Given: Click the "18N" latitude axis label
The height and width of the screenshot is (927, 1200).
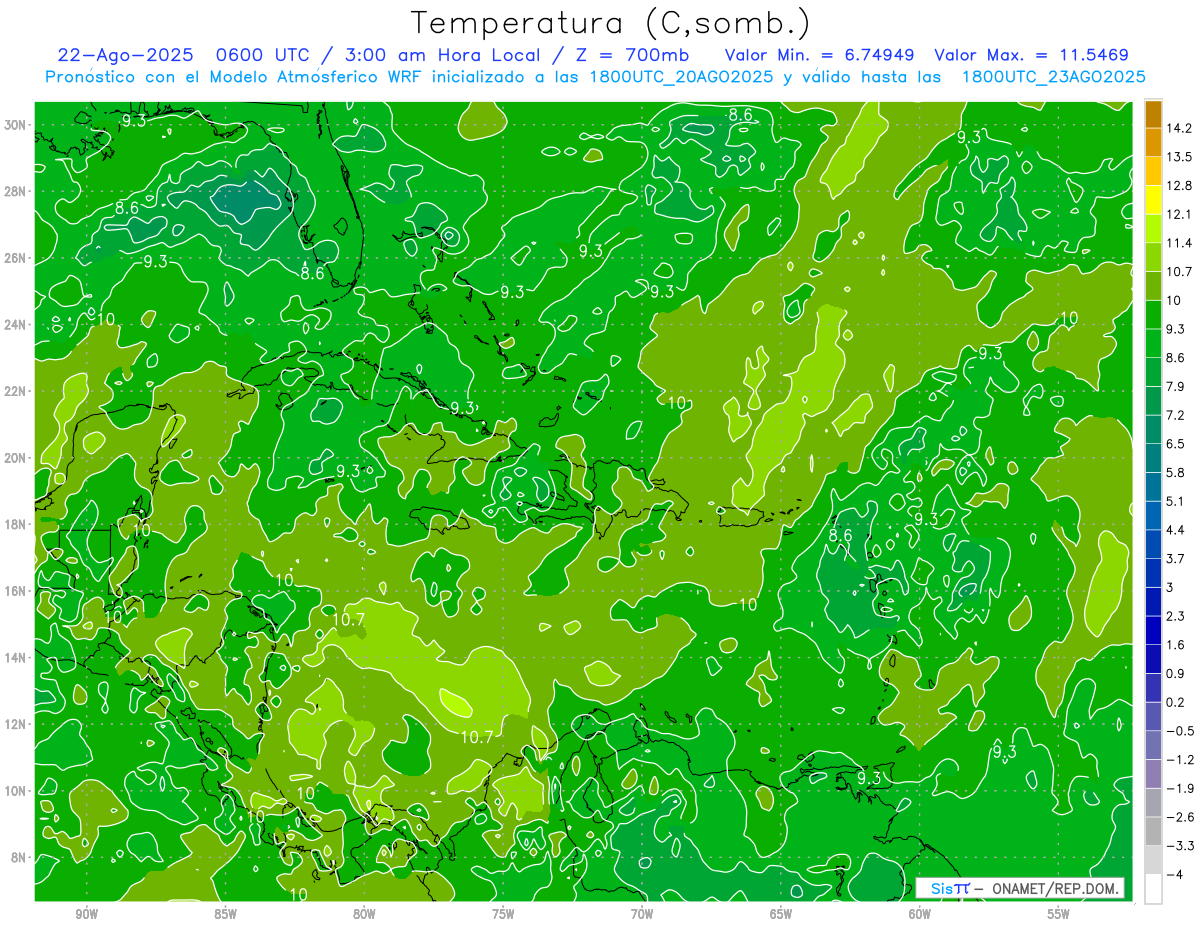Looking at the screenshot, I should point(17,524).
